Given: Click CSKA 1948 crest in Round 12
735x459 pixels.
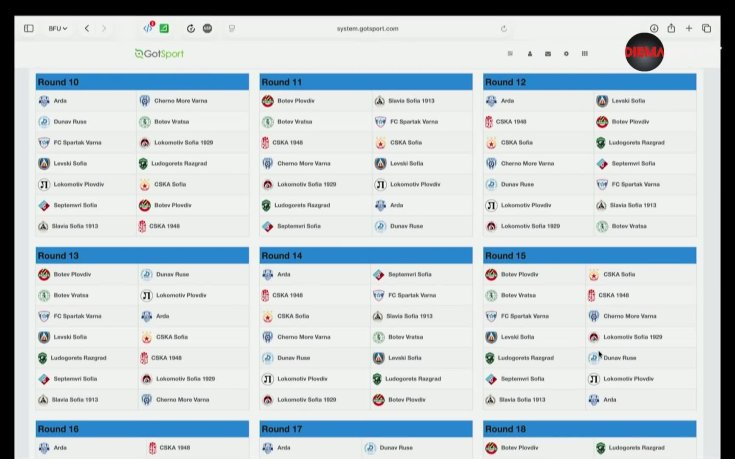Looking at the screenshot, I should tap(489, 122).
